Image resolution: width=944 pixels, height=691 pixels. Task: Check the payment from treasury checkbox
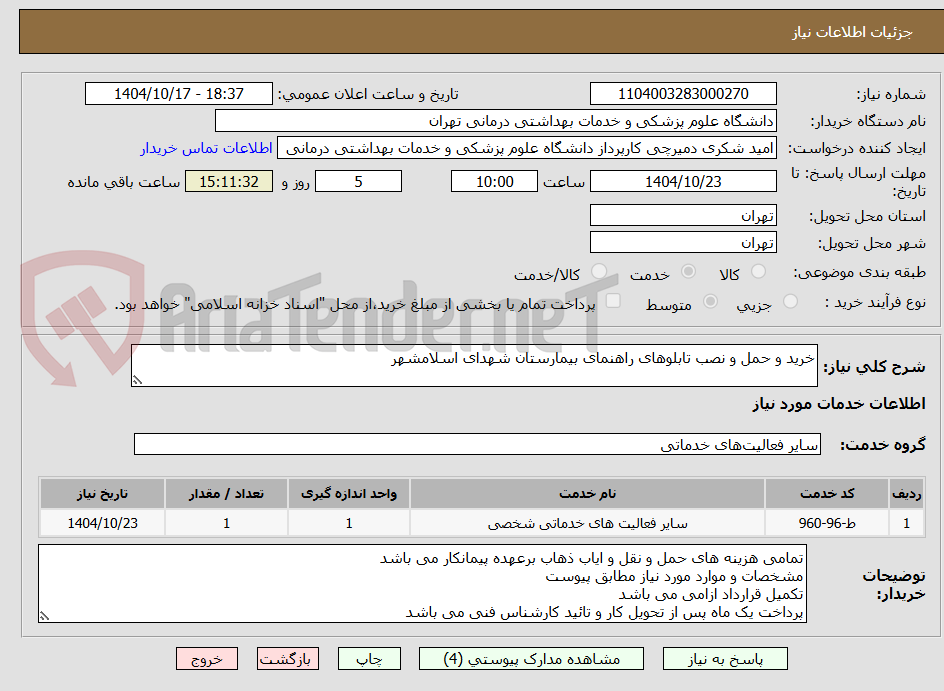point(612,301)
